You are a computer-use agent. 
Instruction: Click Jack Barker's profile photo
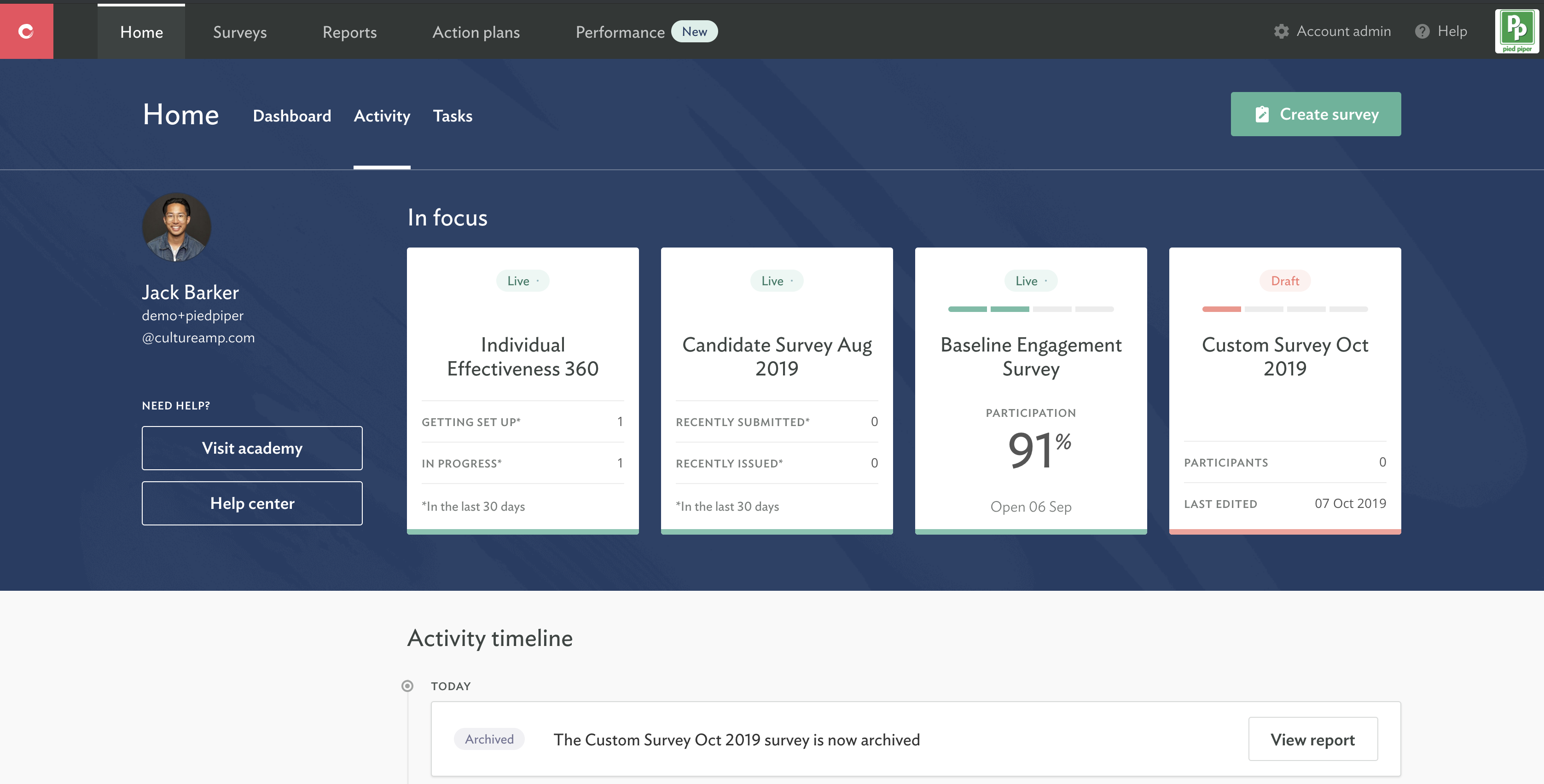pos(176,227)
